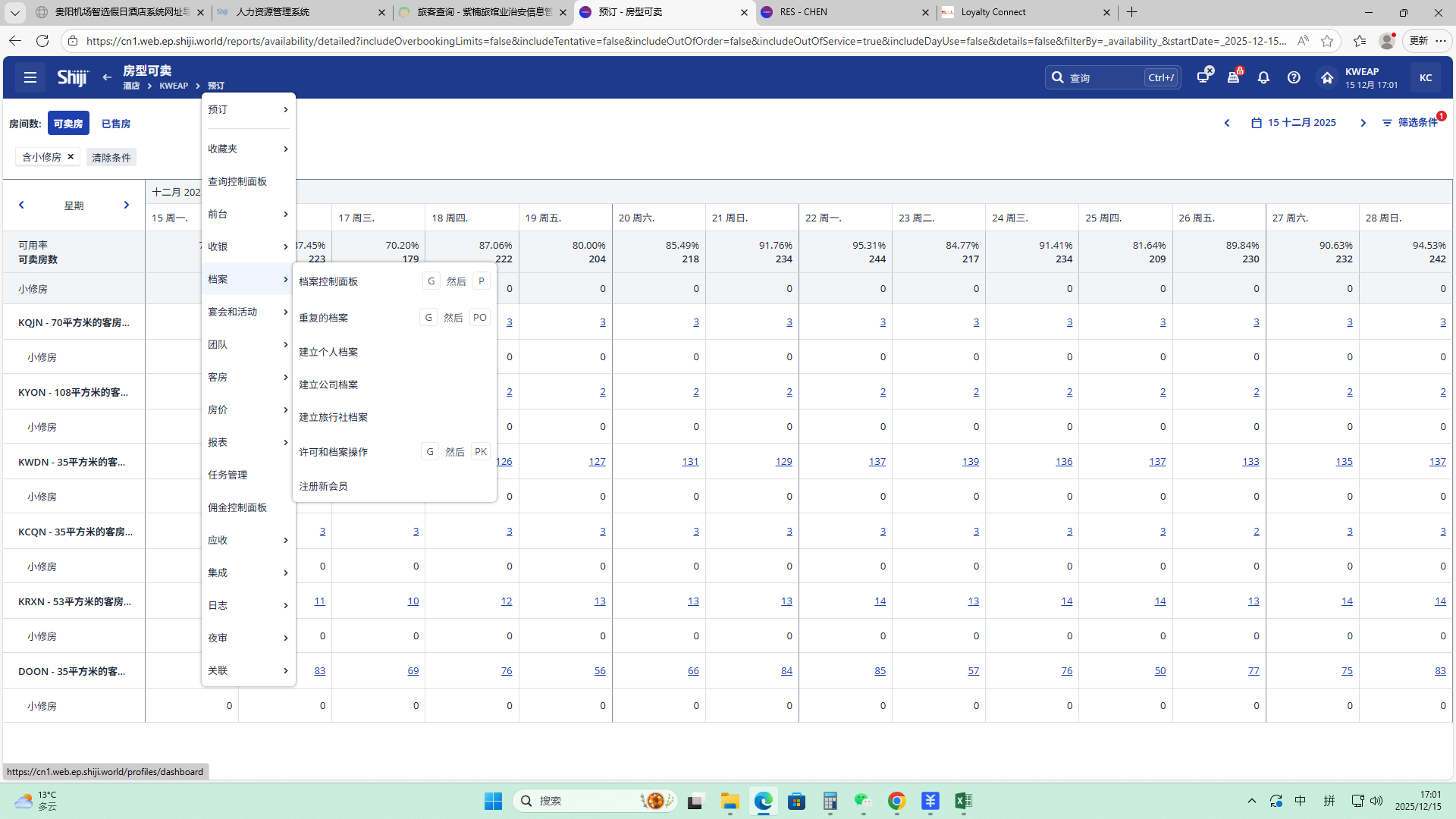1456x819 pixels.
Task: Open the messages icon in header
Action: [1203, 77]
